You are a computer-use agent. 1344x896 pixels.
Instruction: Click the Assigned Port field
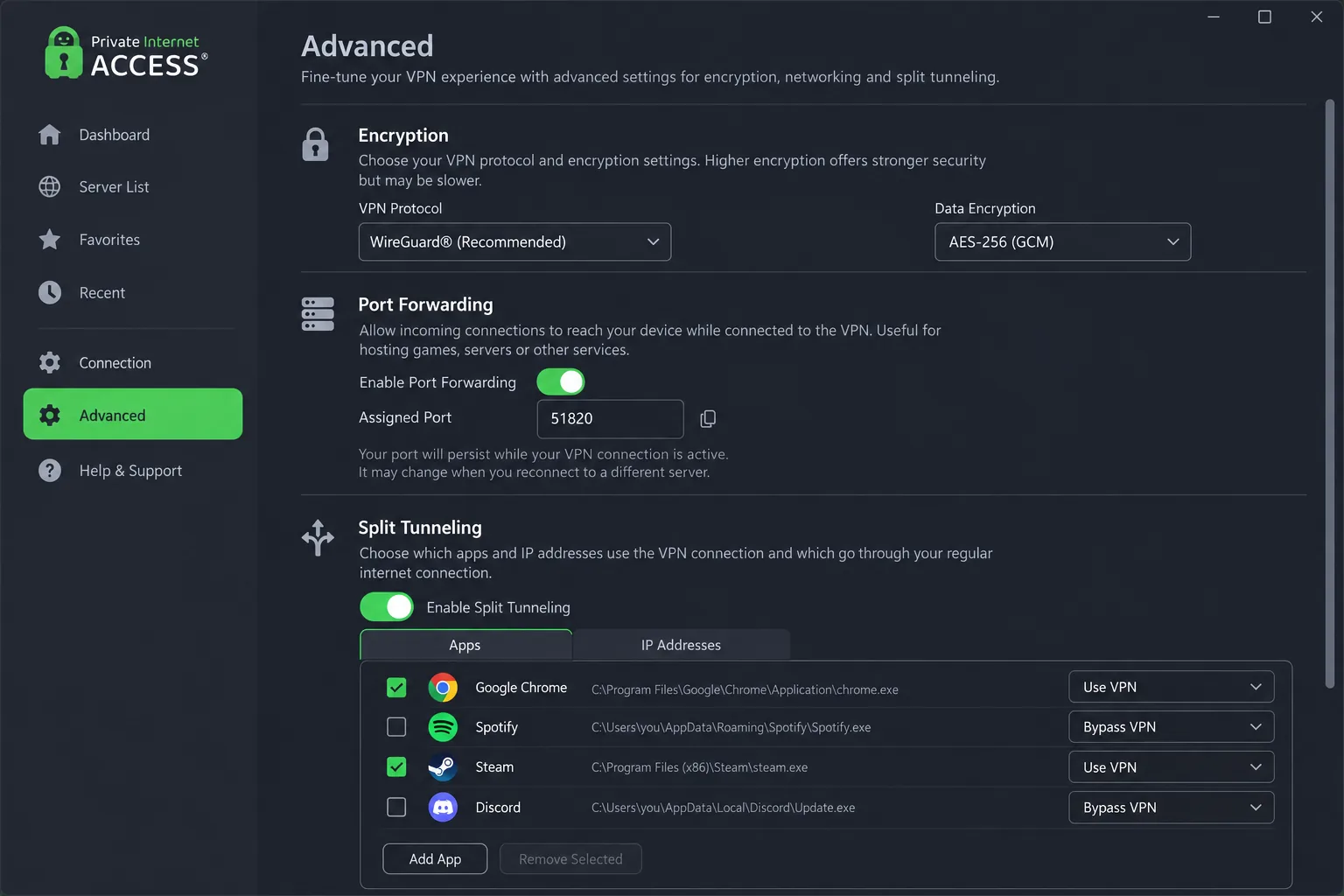click(610, 419)
